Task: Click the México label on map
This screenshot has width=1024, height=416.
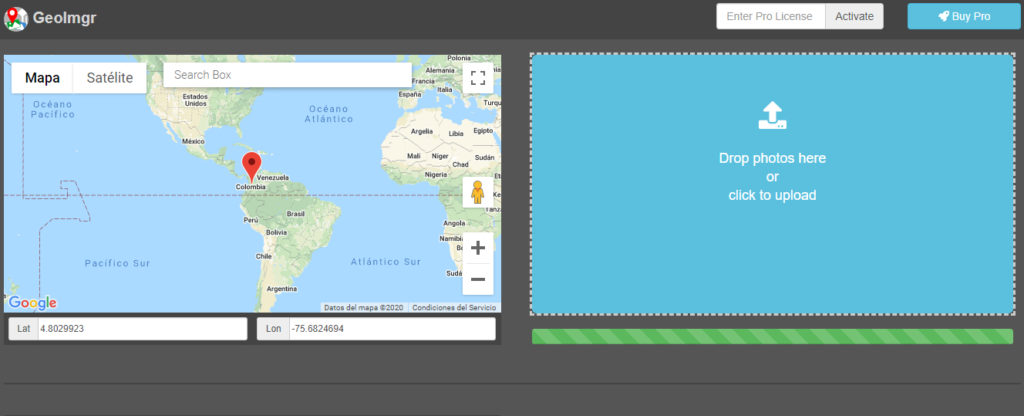Action: (x=193, y=141)
